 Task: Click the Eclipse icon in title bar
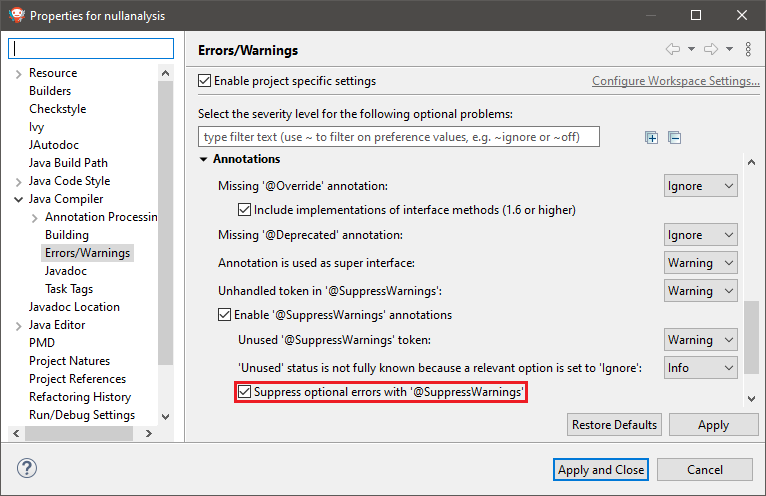(17, 15)
